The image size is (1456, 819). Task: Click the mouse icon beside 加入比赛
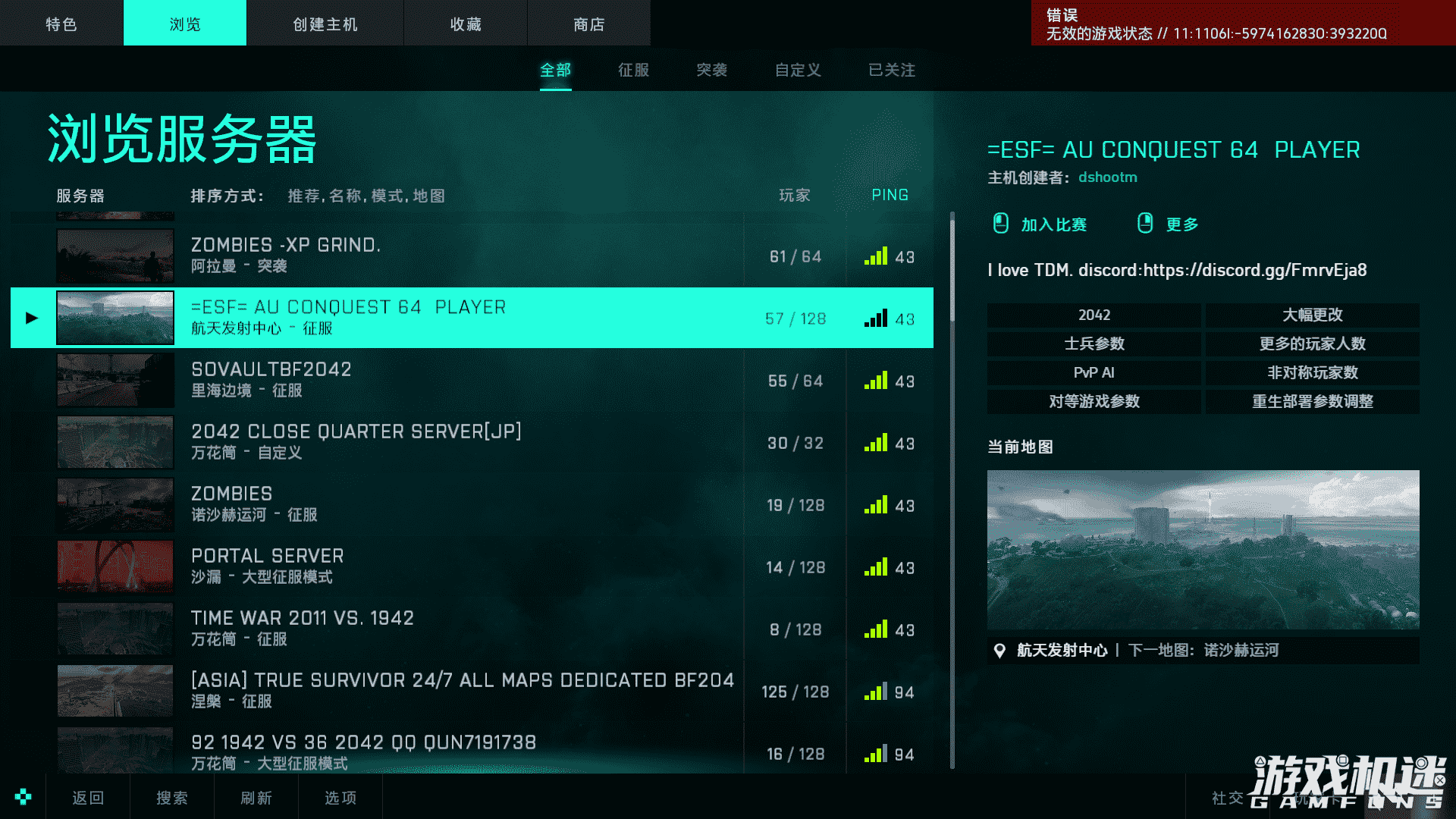(x=1000, y=223)
